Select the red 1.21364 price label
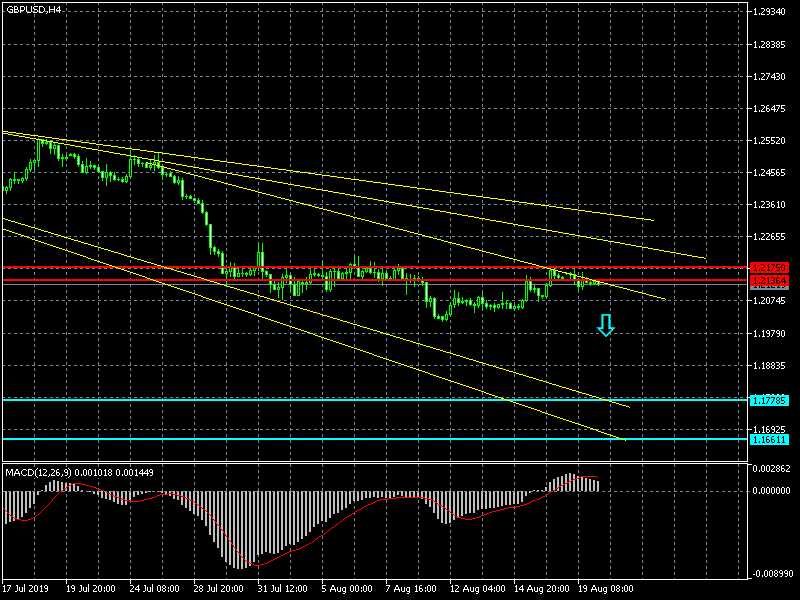 769,281
